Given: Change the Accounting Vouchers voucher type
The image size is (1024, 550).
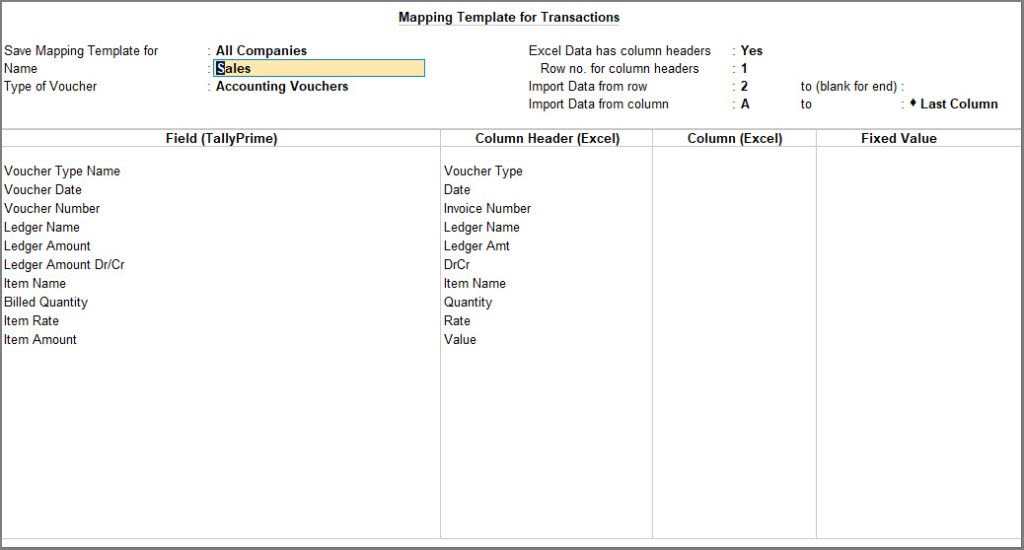Looking at the screenshot, I should pyautogui.click(x=282, y=87).
